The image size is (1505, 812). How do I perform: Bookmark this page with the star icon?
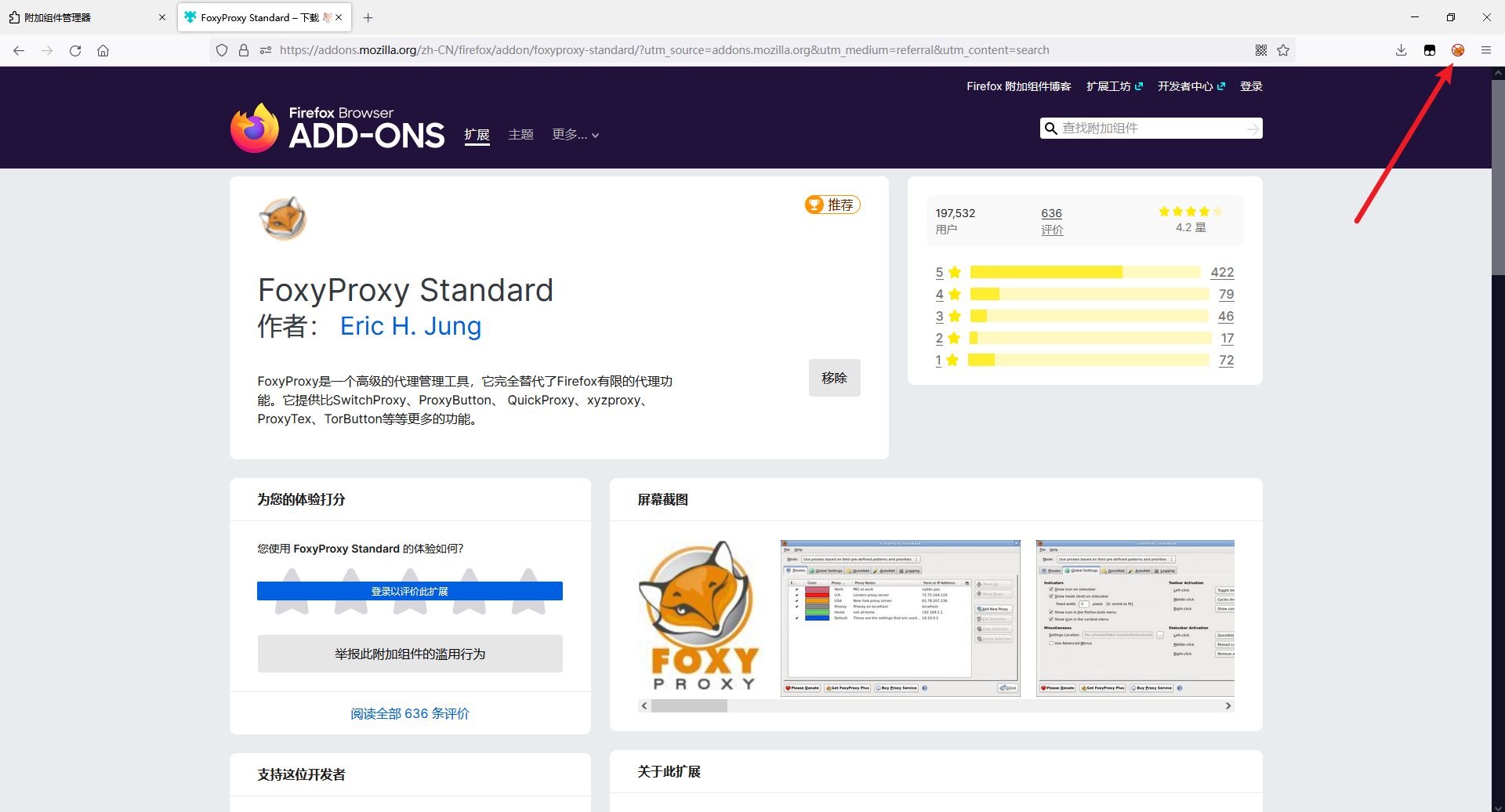point(1283,50)
